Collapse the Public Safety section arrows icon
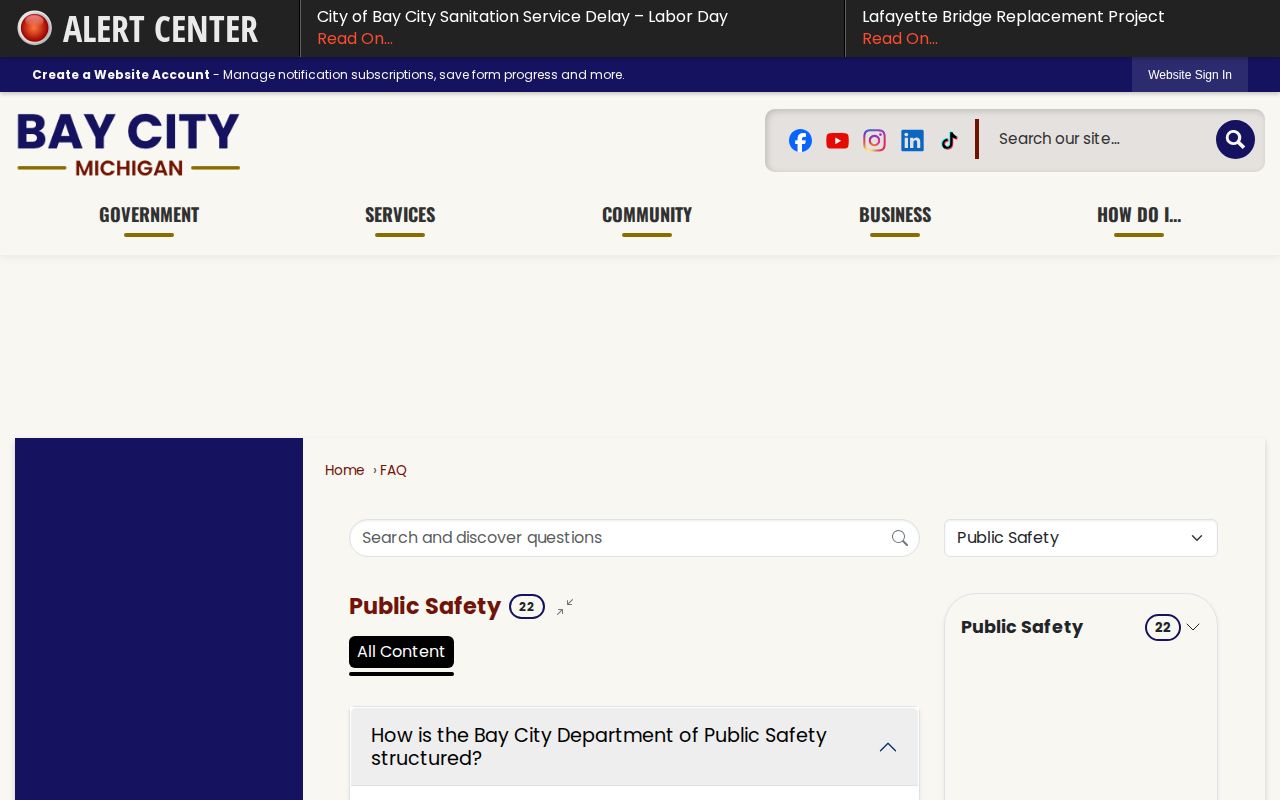This screenshot has width=1280, height=800. click(x=565, y=607)
